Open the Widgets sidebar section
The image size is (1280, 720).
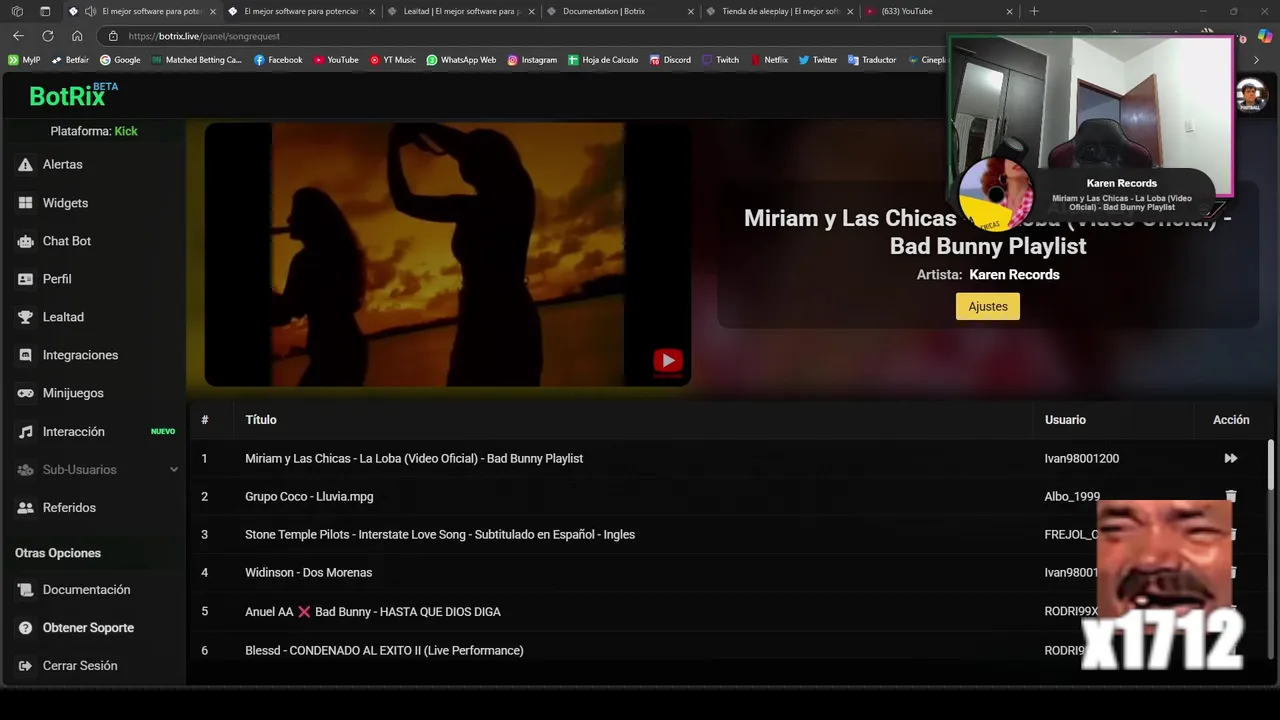click(65, 203)
